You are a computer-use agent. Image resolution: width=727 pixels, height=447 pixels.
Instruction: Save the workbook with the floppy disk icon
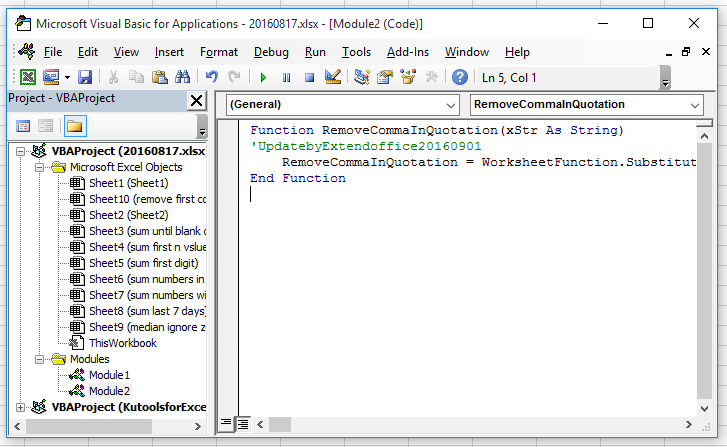(85, 77)
